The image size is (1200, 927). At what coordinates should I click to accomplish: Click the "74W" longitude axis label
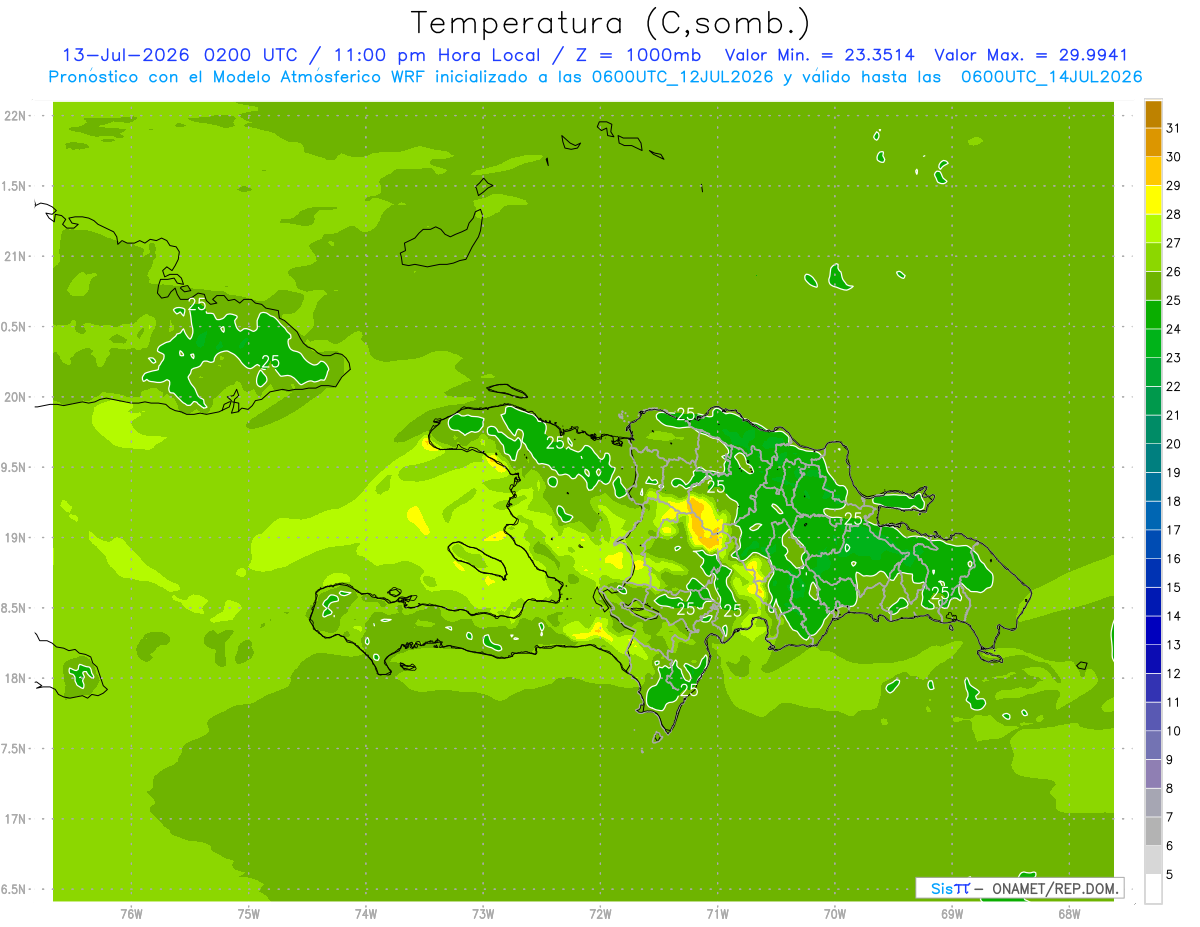366,913
